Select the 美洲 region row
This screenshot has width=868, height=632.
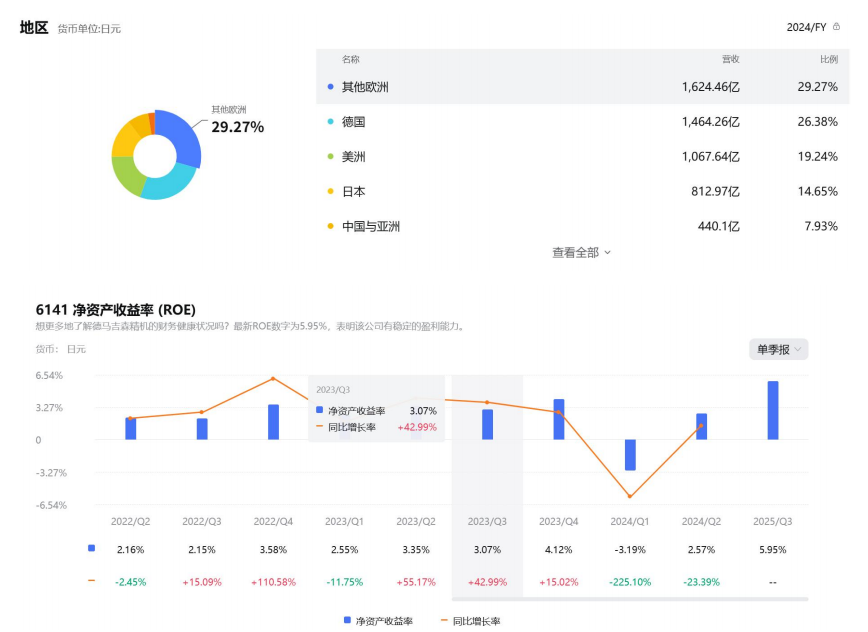tap(582, 157)
